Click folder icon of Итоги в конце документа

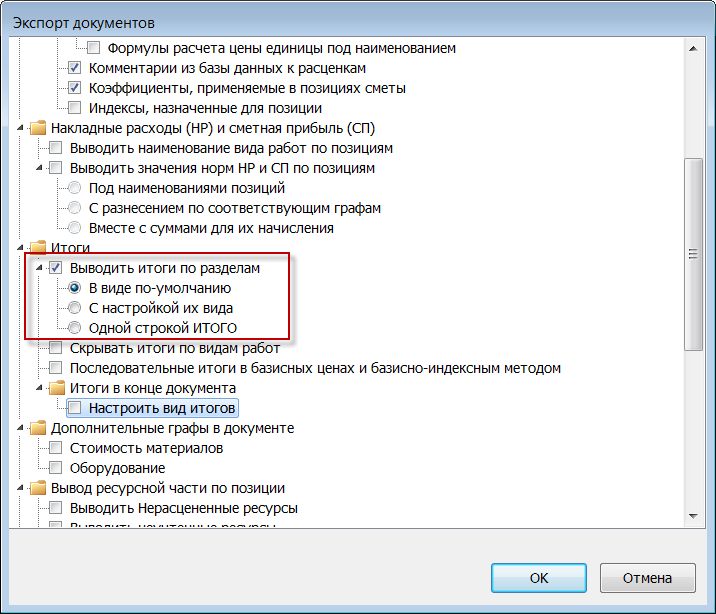click(56, 388)
